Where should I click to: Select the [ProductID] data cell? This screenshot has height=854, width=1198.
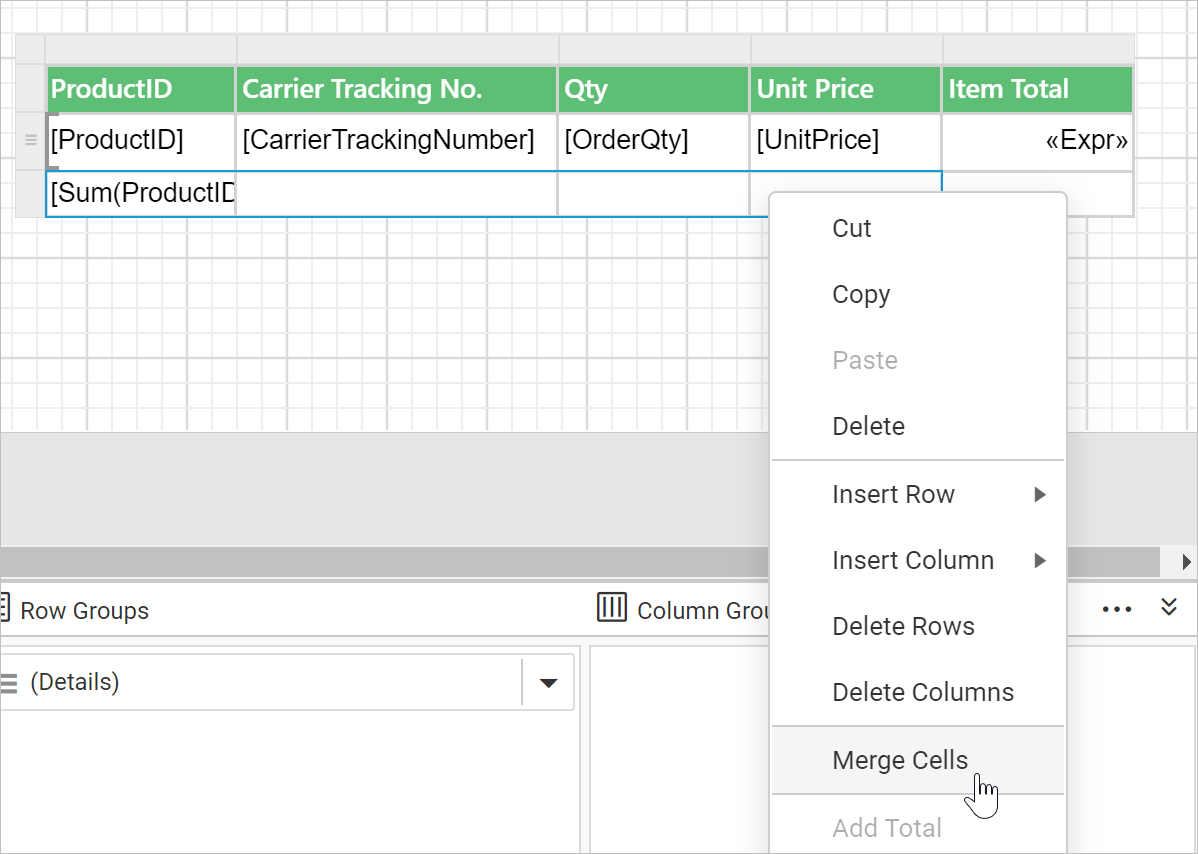[x=141, y=141]
